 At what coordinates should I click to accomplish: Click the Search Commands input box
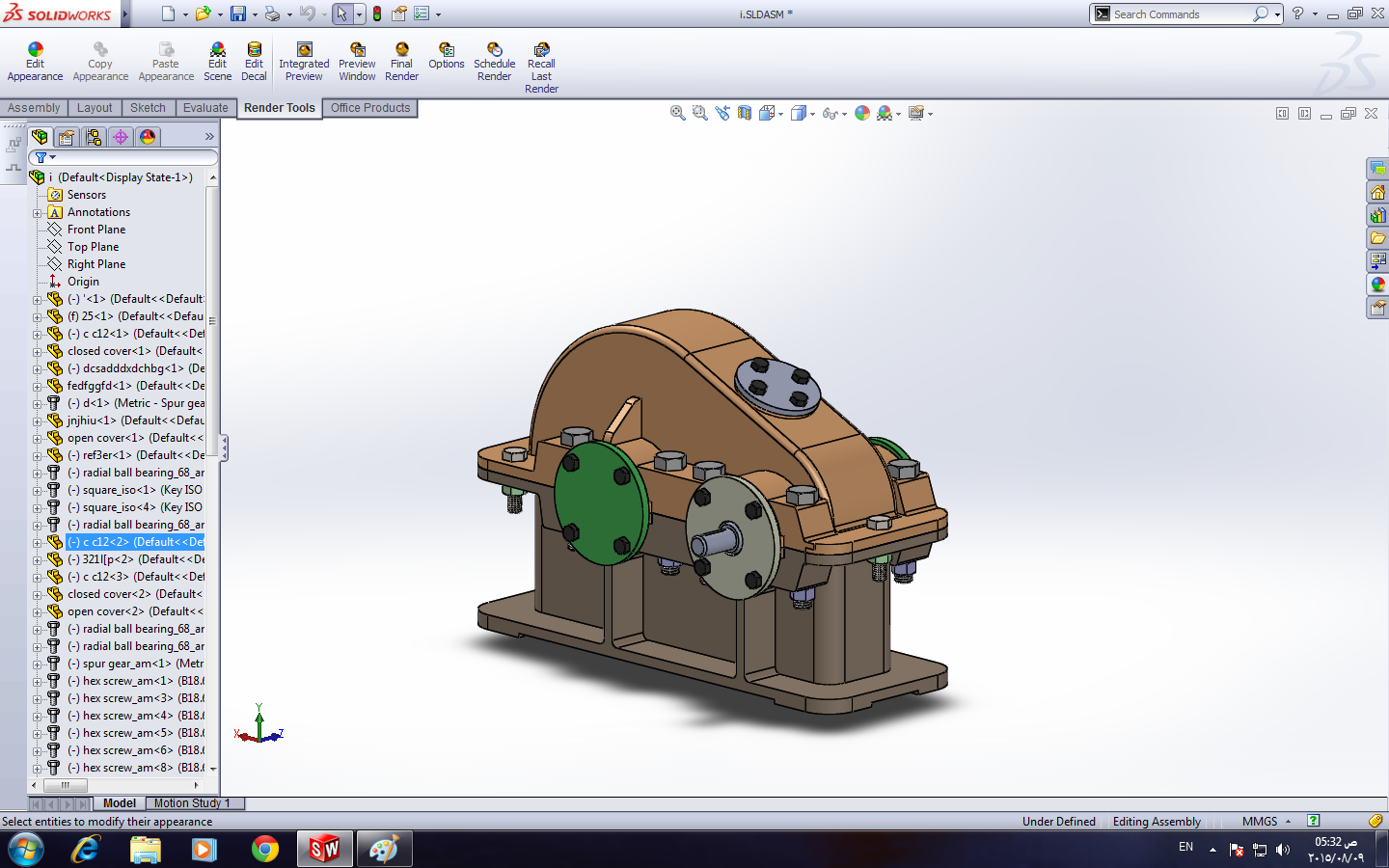coord(1182,14)
